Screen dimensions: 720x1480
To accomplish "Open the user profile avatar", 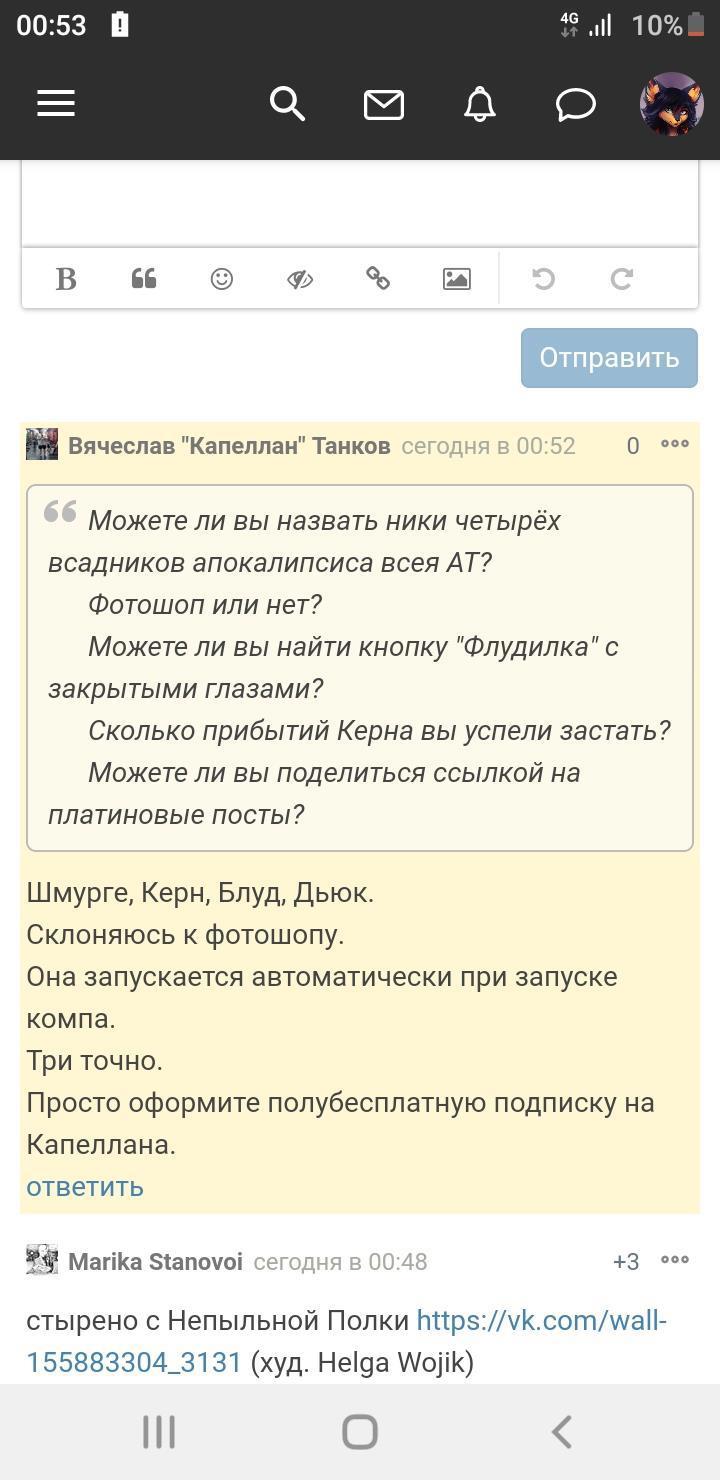I will [671, 104].
